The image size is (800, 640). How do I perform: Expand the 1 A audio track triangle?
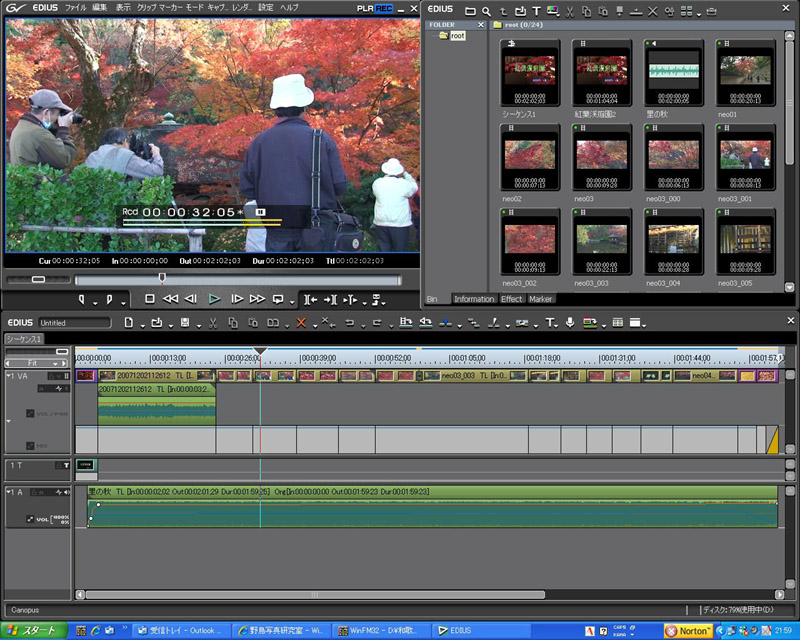(8, 491)
